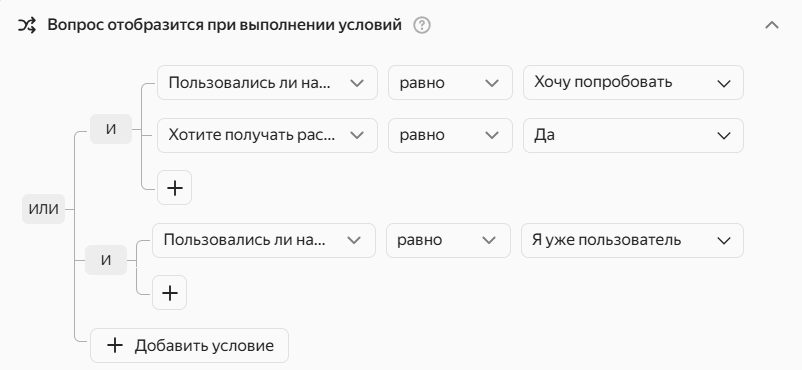Open the 'Да' value dropdown
Screen dimensions: 802x370
pos(633,135)
